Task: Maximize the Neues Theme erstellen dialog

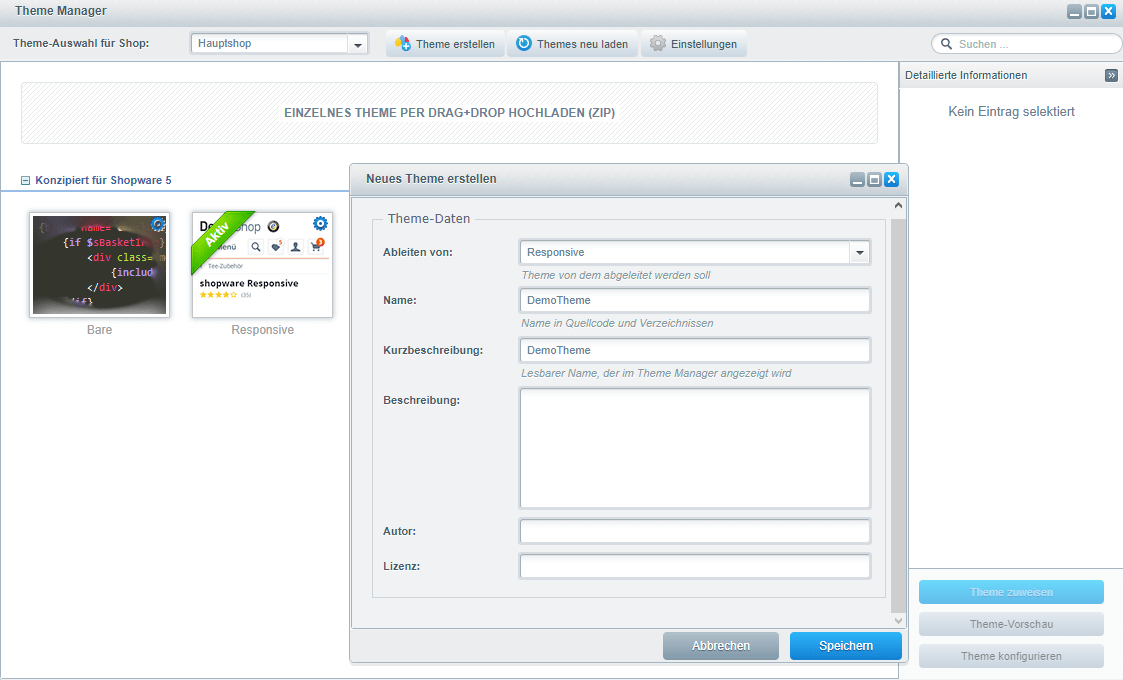Action: click(874, 180)
